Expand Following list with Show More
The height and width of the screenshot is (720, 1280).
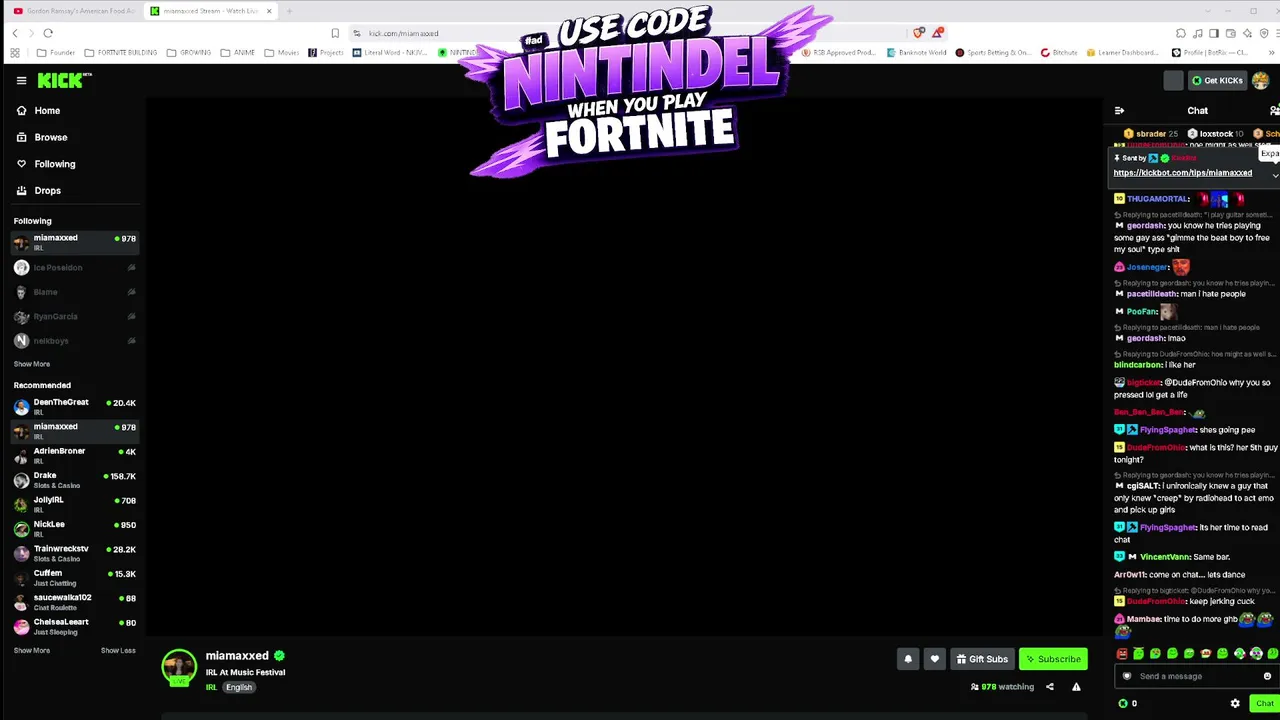(32, 364)
